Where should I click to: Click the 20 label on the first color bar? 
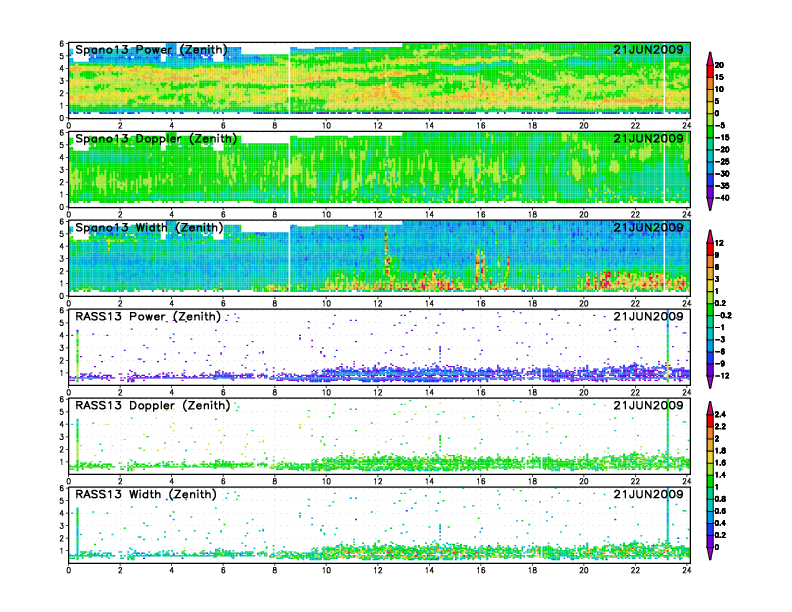coord(719,65)
